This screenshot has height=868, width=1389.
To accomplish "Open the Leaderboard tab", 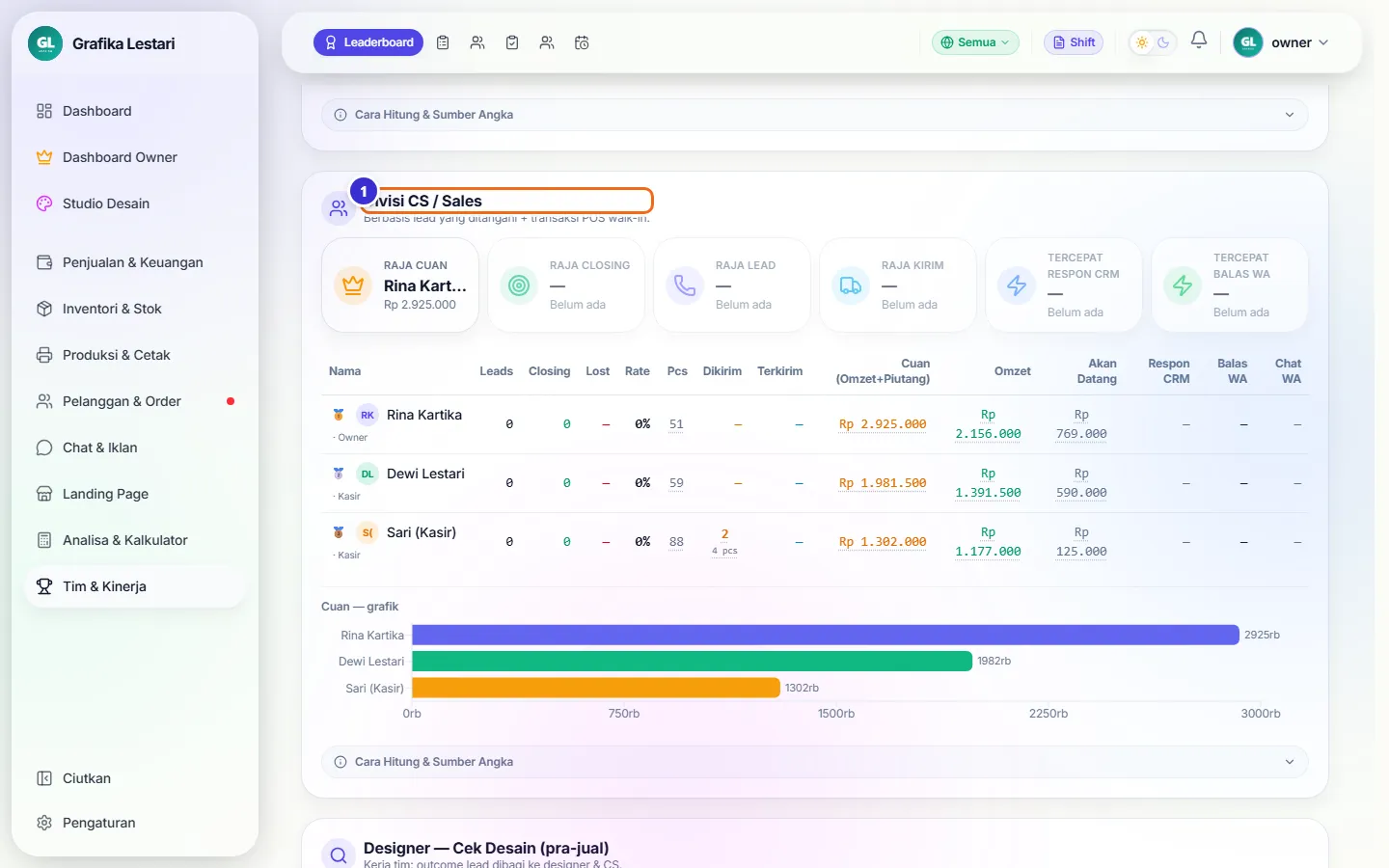I will (x=368, y=42).
